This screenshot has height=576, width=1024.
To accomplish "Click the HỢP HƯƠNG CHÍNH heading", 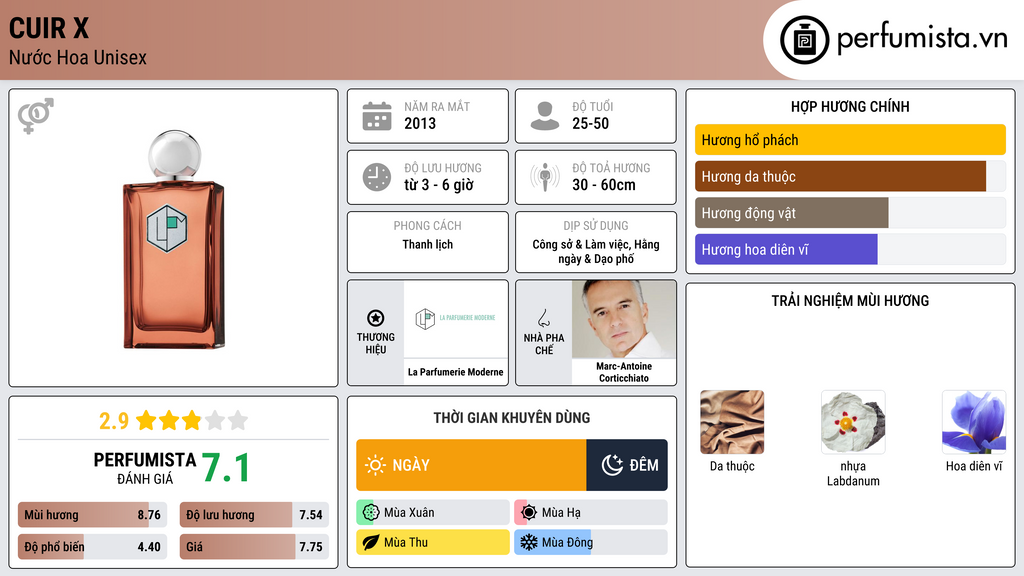I will click(x=850, y=106).
